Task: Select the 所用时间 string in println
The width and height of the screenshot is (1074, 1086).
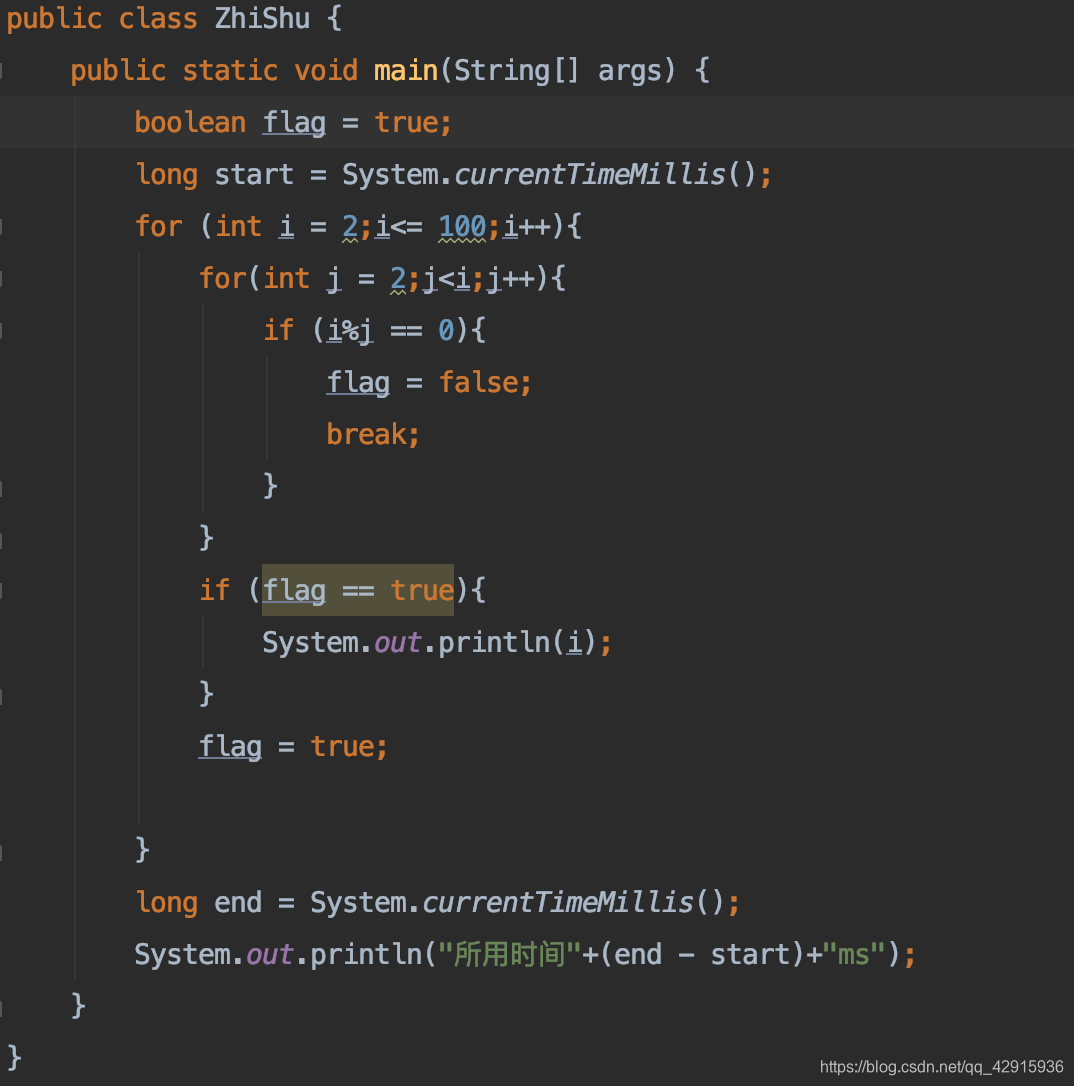Action: (498, 954)
